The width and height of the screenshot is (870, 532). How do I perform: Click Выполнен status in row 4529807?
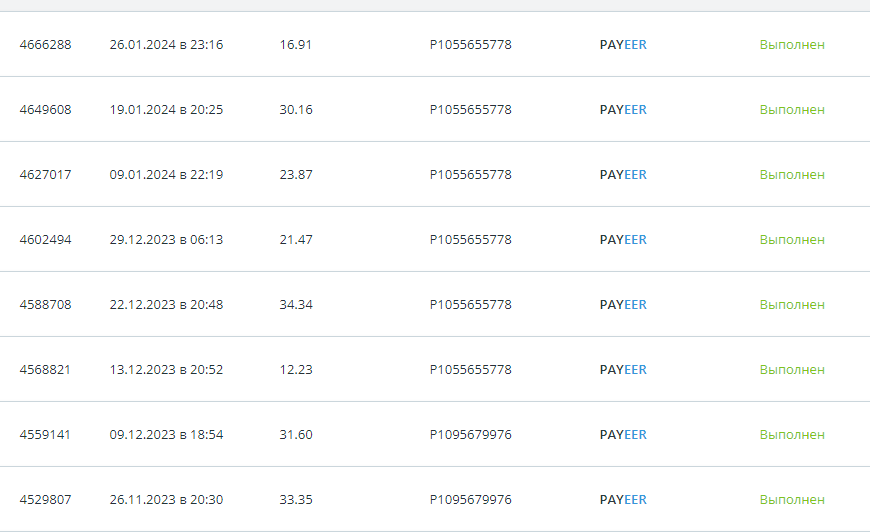point(792,499)
